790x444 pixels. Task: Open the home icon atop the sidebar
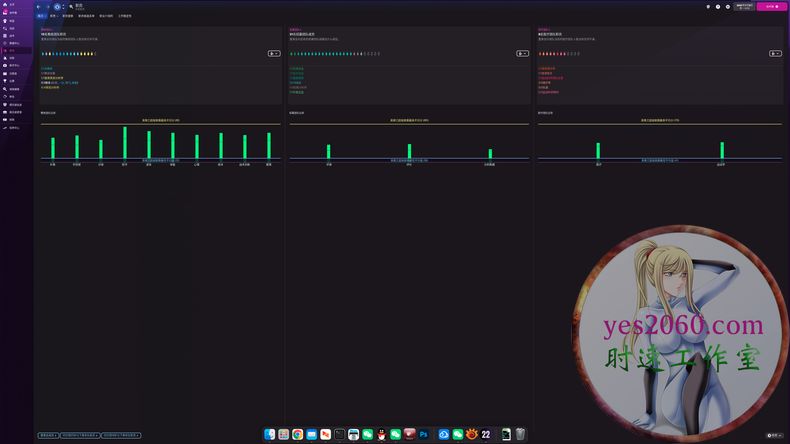5,5
